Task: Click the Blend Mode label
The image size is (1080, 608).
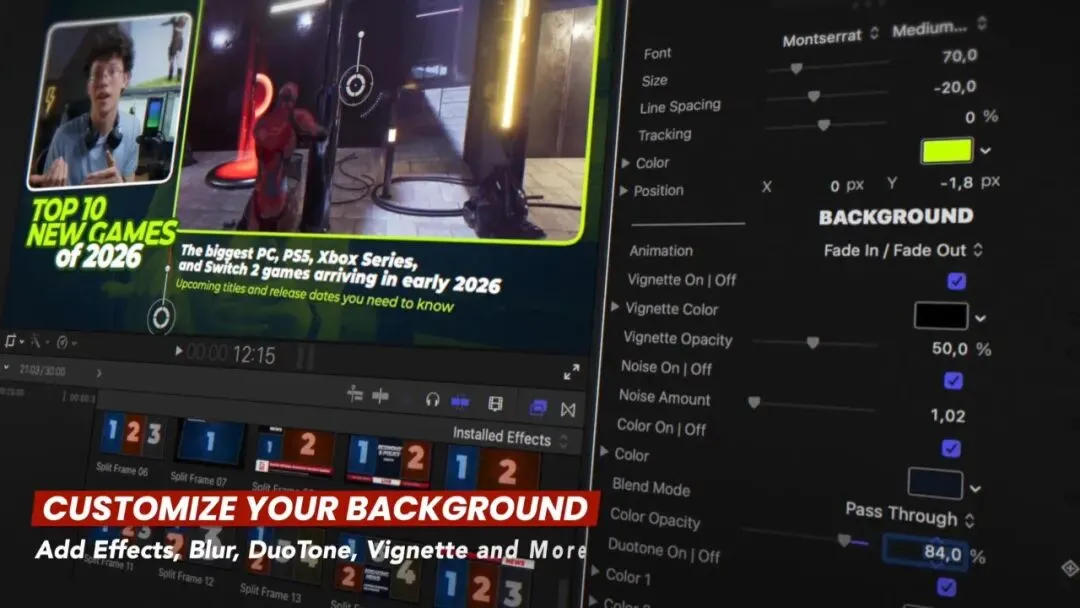Action: pyautogui.click(x=651, y=488)
